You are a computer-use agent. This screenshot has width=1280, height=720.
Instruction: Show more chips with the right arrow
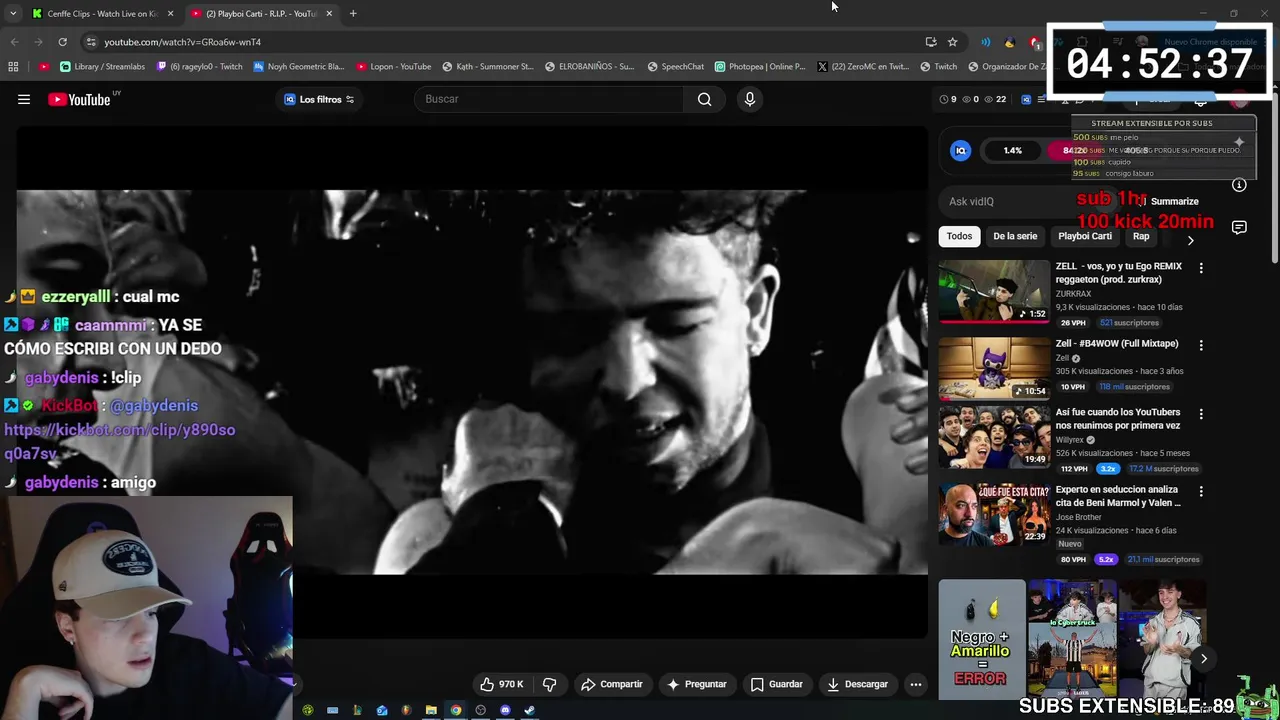click(x=1190, y=240)
